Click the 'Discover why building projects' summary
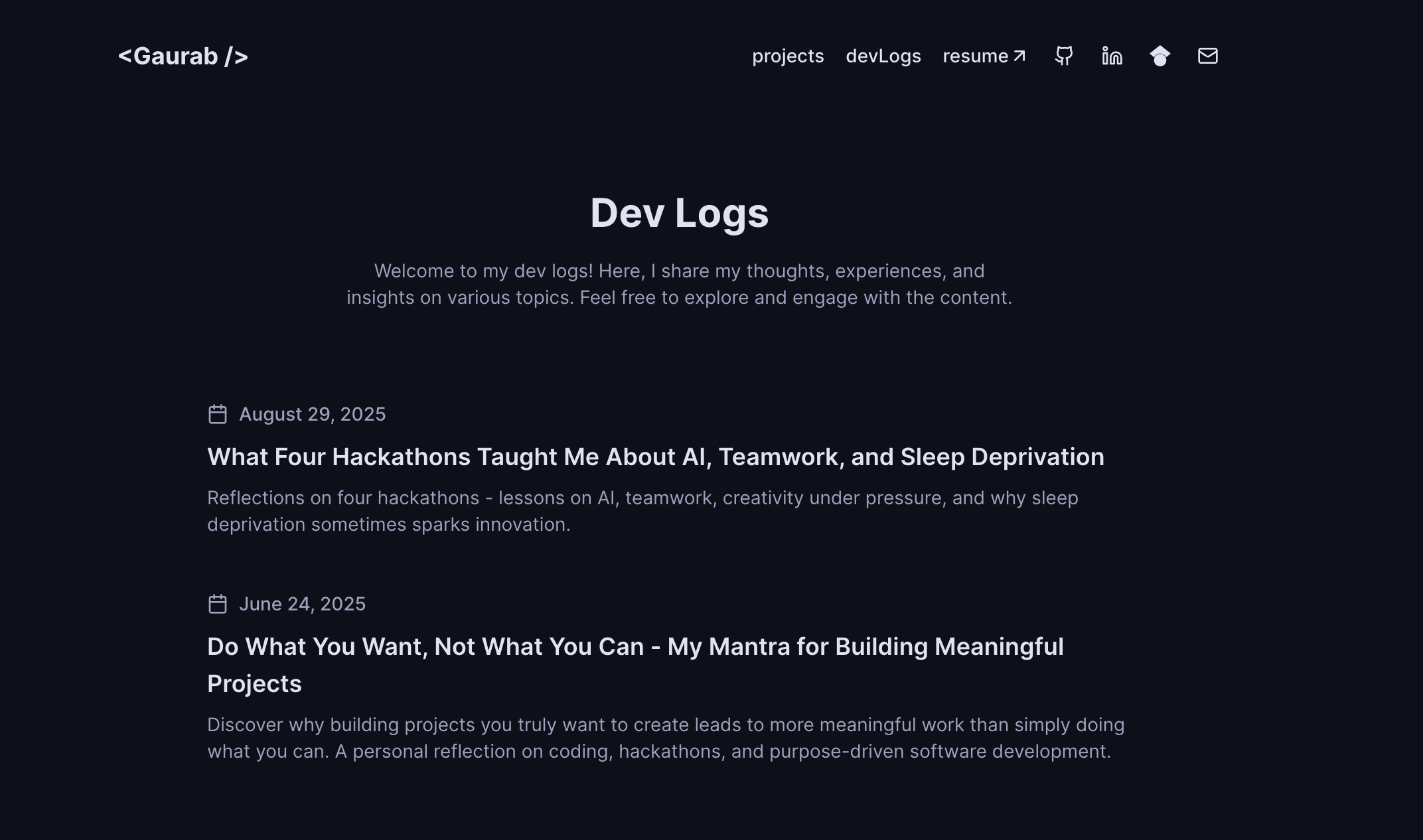 click(x=666, y=738)
